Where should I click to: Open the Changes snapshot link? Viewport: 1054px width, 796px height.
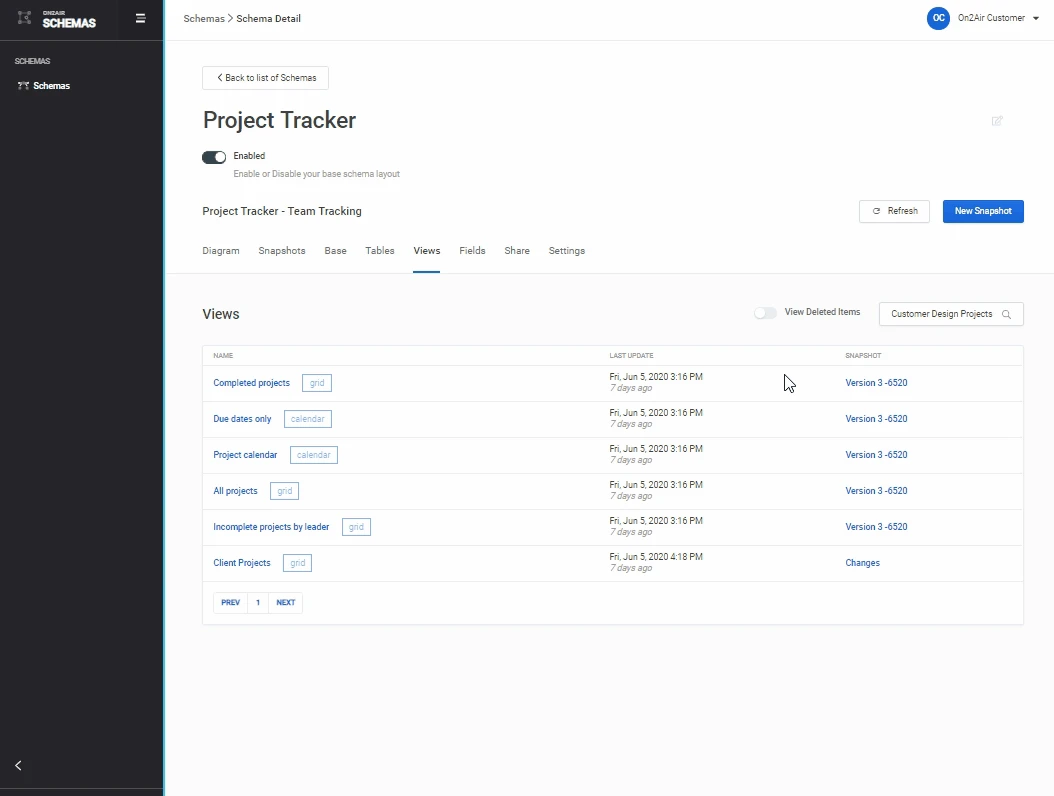862,563
